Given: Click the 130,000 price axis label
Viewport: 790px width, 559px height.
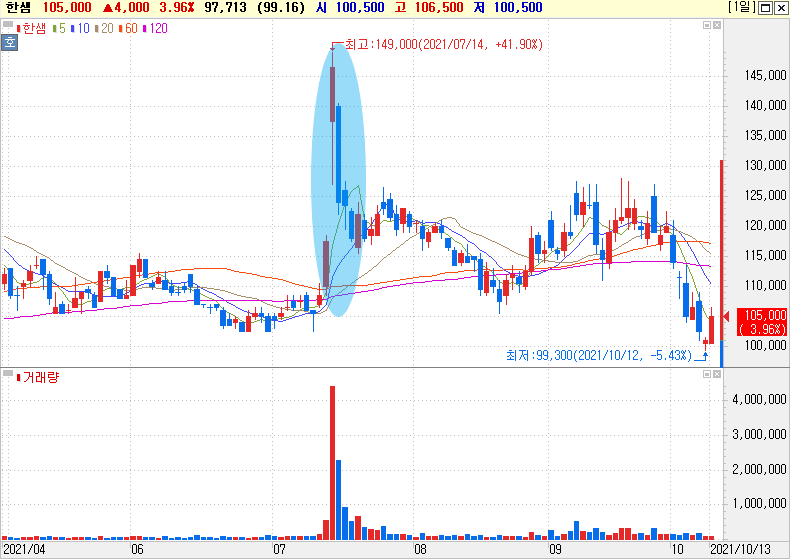Looking at the screenshot, I should pyautogui.click(x=765, y=165).
